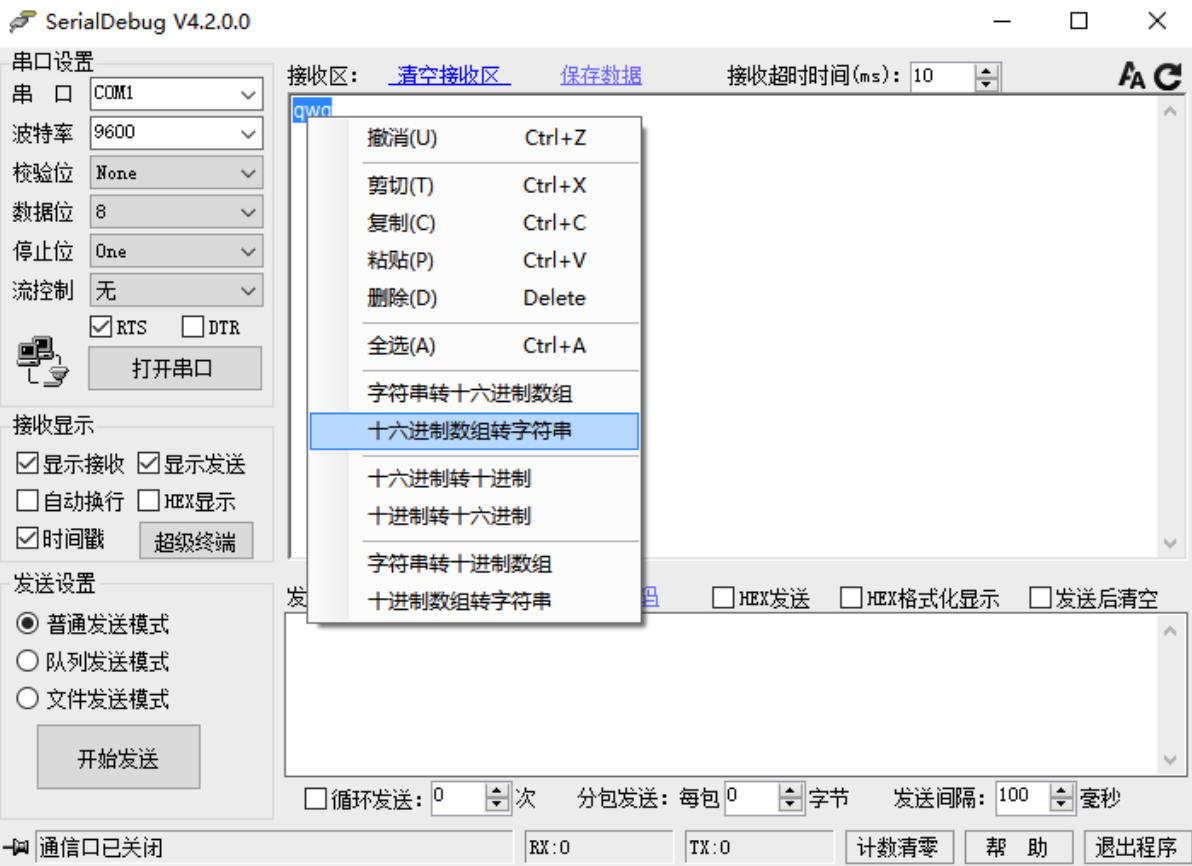This screenshot has height=866, width=1192.
Task: Choose 字符串转十进制数组 menu item
Action: click(x=474, y=563)
